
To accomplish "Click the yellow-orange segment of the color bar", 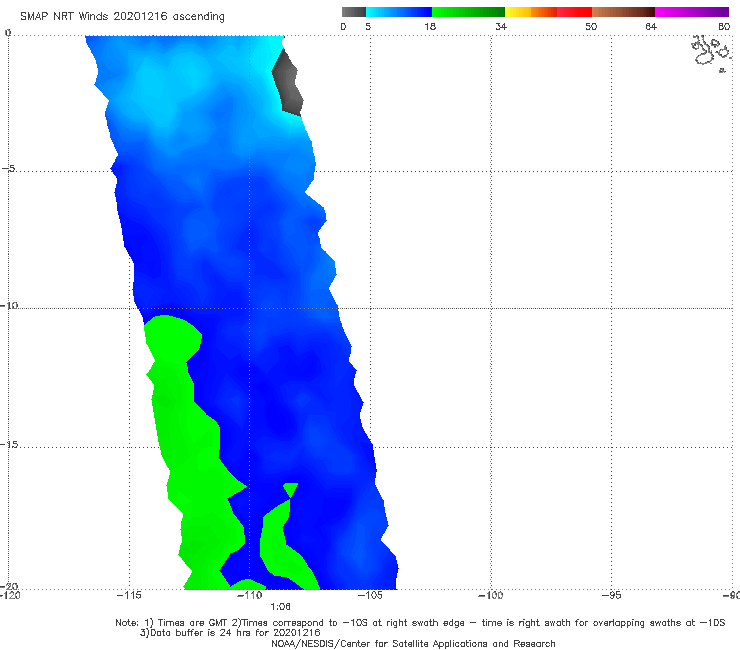I will [531, 12].
